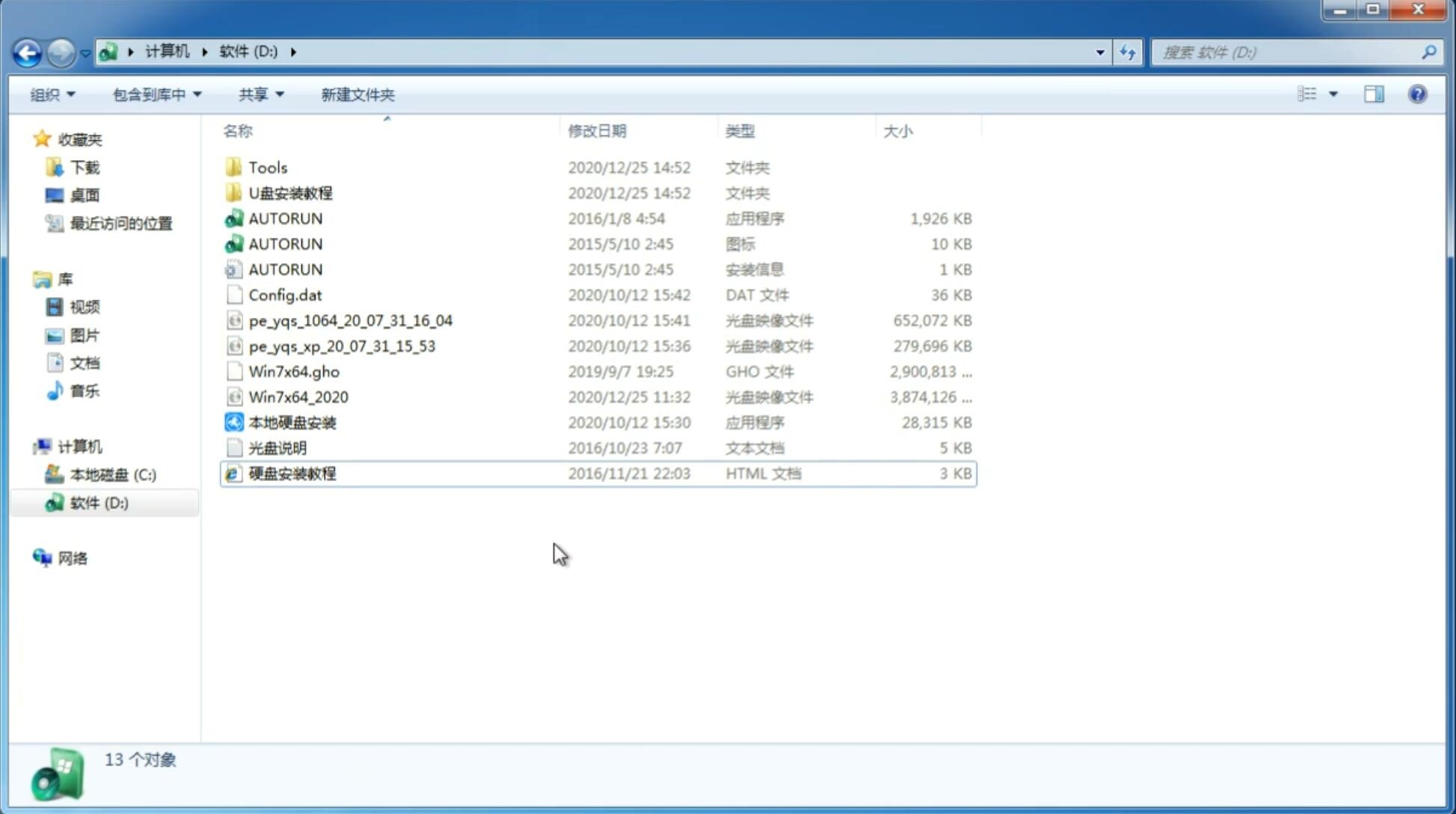Screen dimensions: 1456x814
Task: Open Win7x64.gho backup file
Action: (x=294, y=371)
